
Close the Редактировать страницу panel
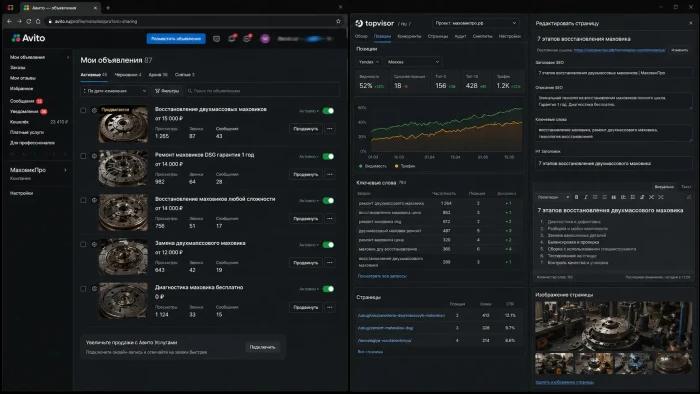click(x=690, y=23)
